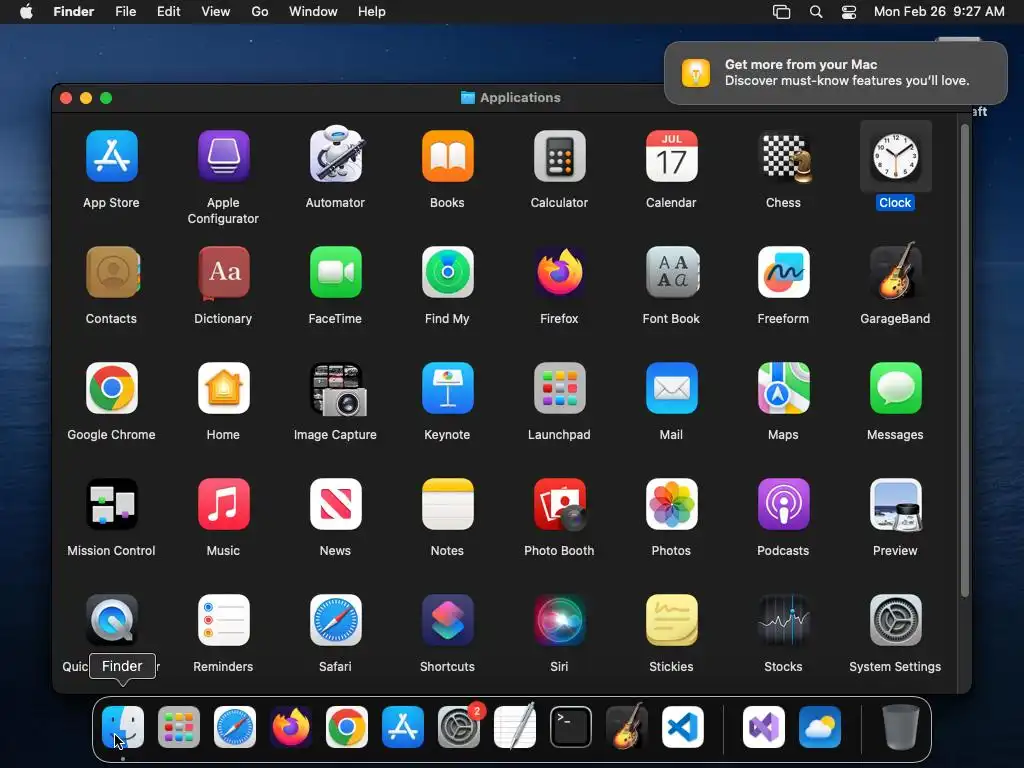The image size is (1024, 768).
Task: Select the Siri app icon
Action: pos(559,620)
